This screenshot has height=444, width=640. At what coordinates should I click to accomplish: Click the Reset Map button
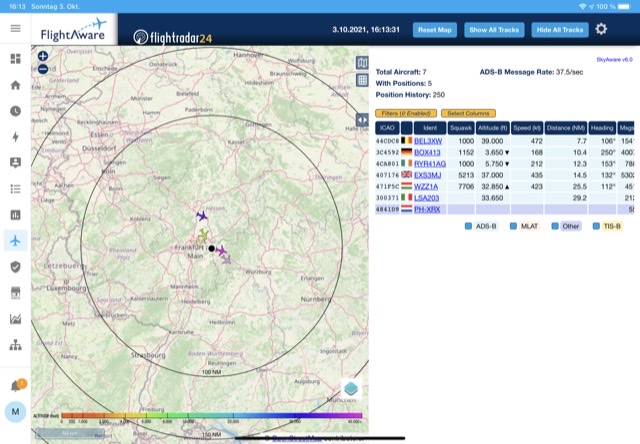pos(435,30)
